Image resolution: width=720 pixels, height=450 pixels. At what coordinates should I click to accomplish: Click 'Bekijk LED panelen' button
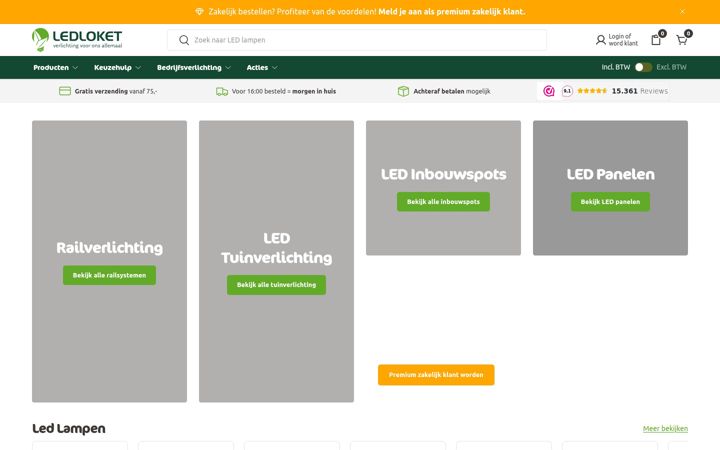610,202
